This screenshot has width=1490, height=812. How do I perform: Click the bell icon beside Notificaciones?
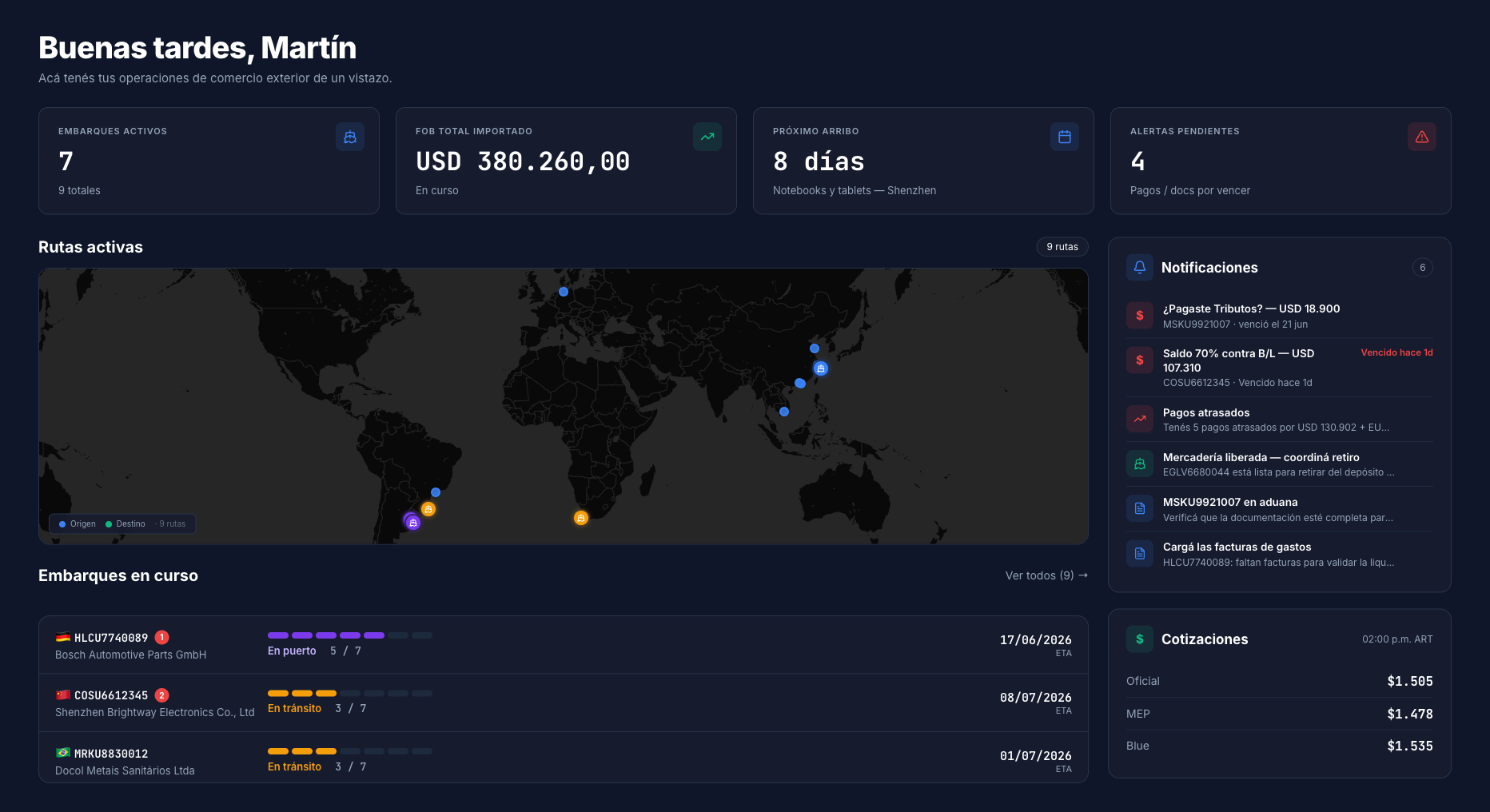point(1140,267)
